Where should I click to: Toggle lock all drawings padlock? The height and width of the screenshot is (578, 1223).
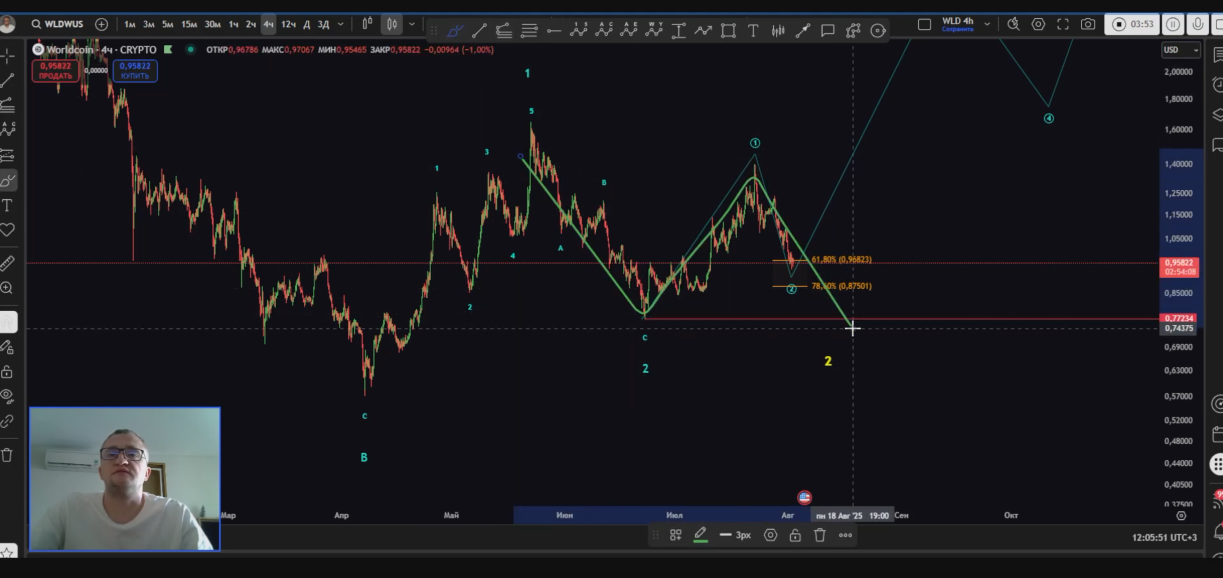7,371
